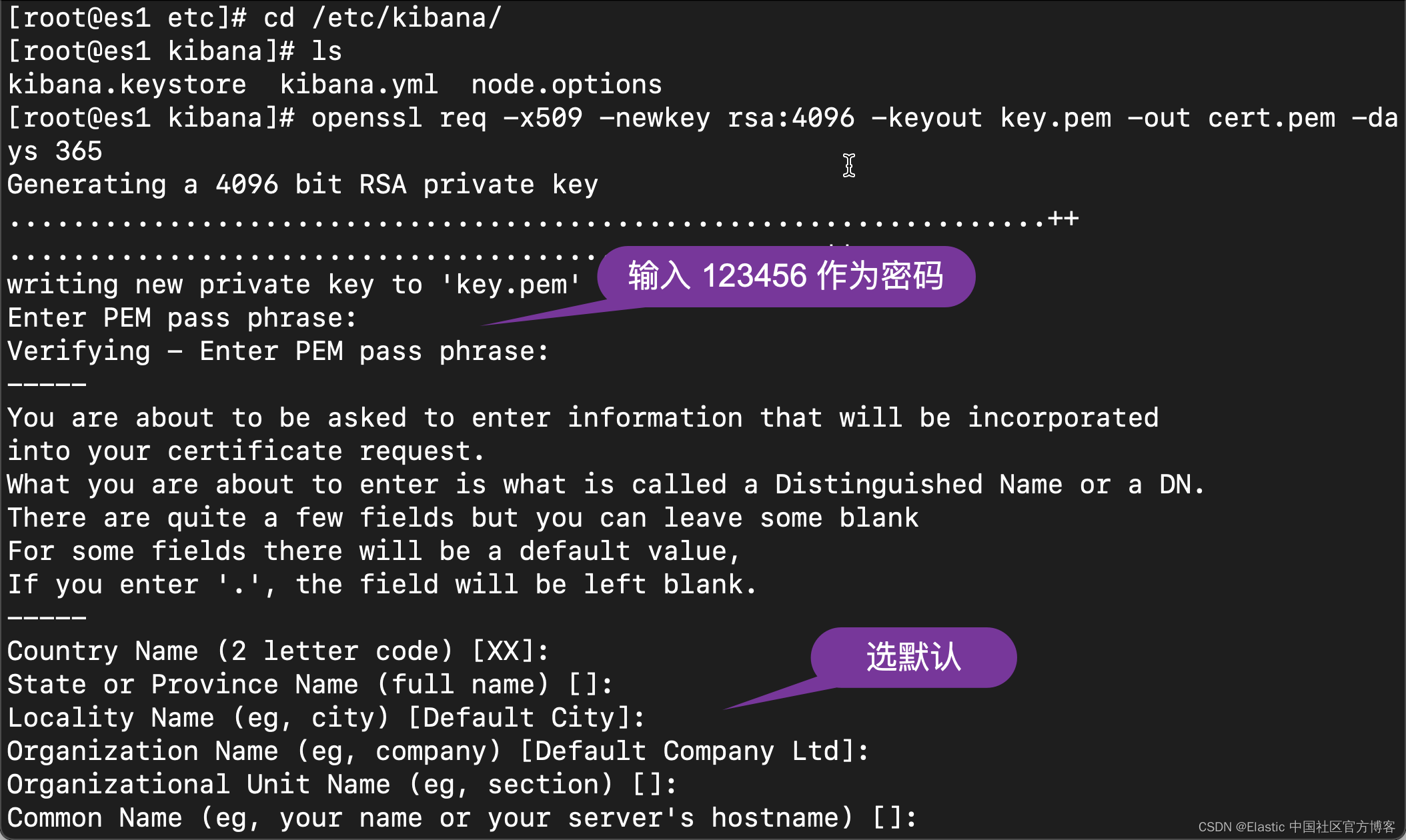
Task: Click the 'Generating a 4096 bit RSA private key' line
Action: 302,185
